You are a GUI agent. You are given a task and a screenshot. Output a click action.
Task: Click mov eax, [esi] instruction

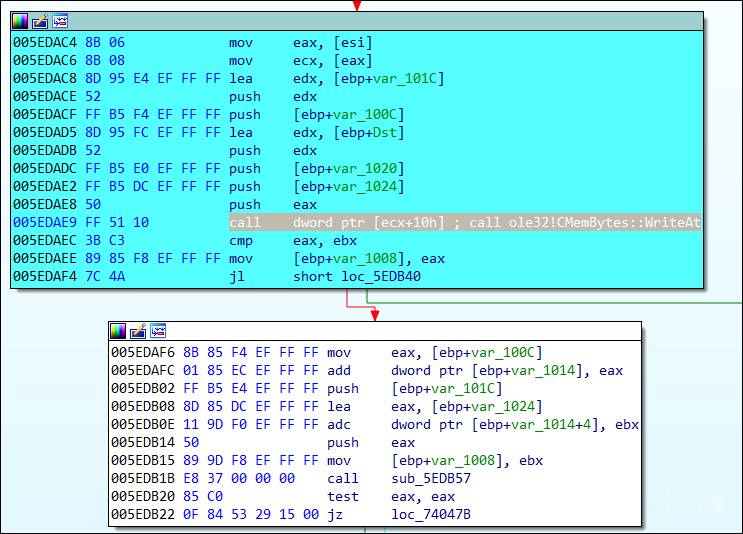301,43
